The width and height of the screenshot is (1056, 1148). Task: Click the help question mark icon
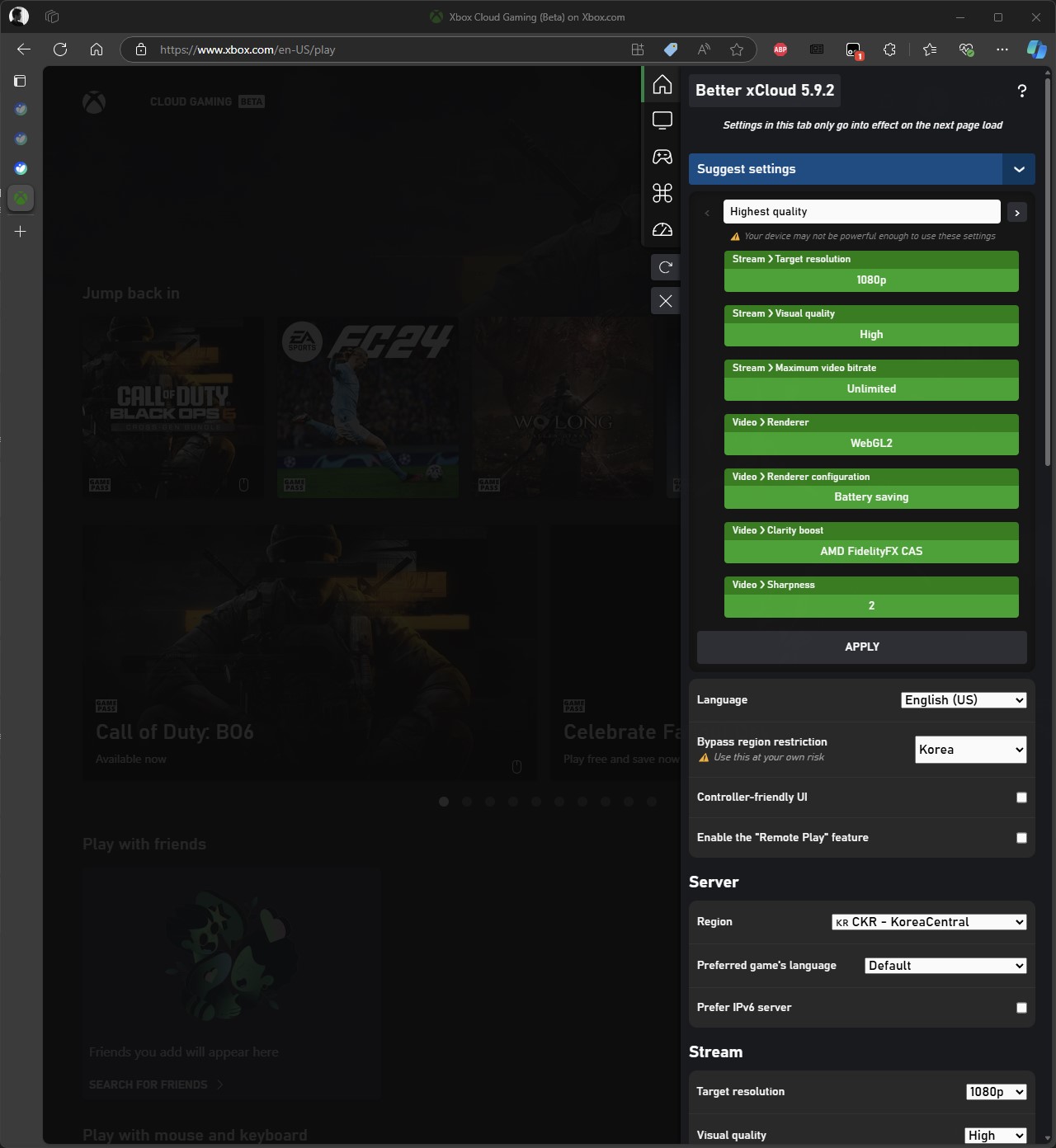1021,91
